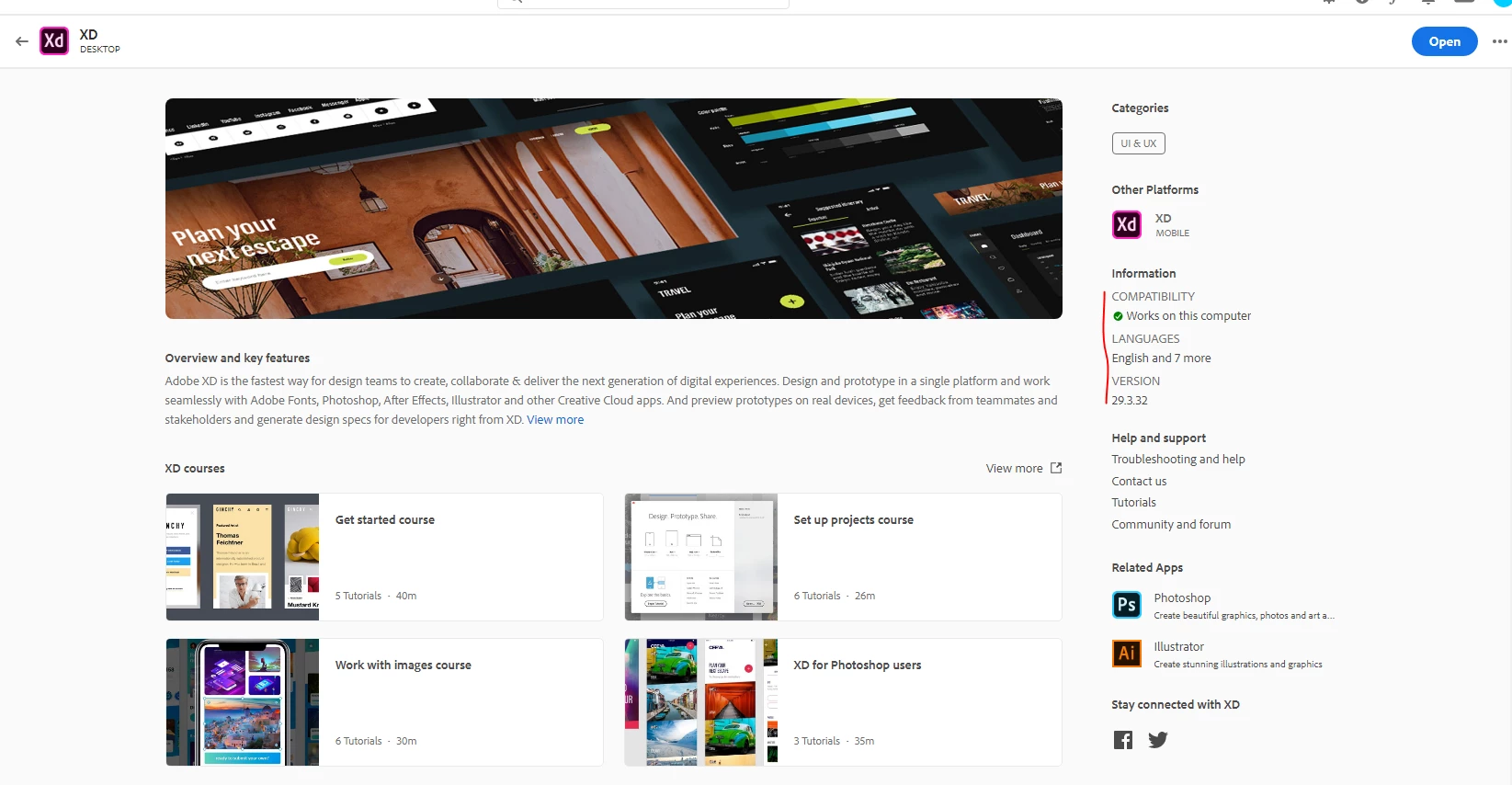Go back using the left arrow
Image resolution: width=1512 pixels, height=785 pixels.
coord(22,41)
